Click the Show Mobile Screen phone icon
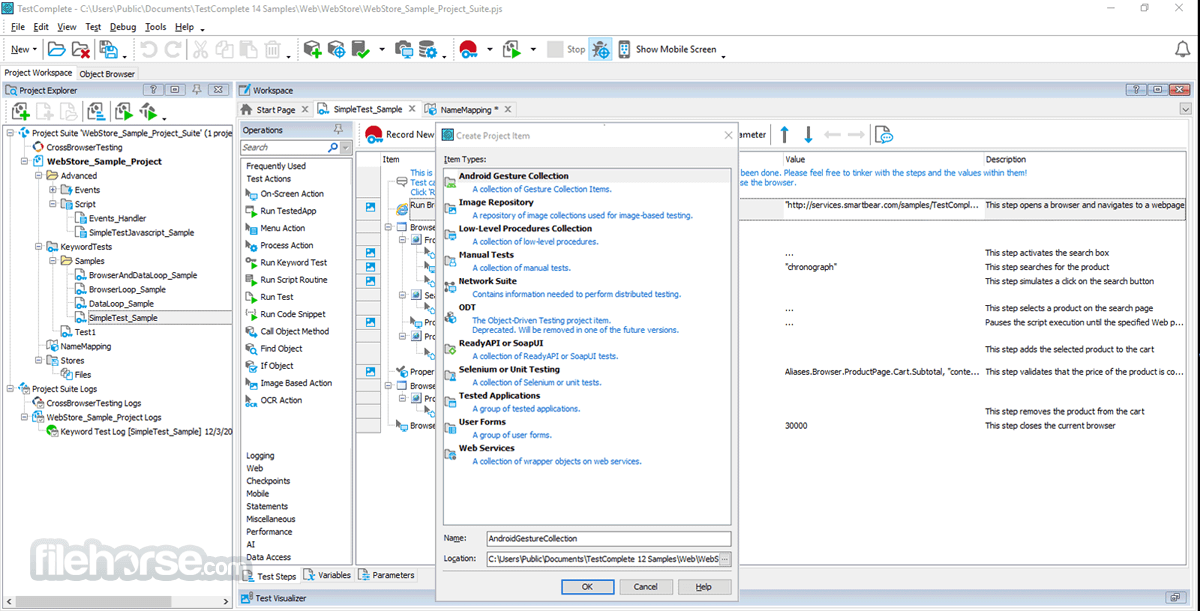This screenshot has width=1200, height=611. click(624, 49)
